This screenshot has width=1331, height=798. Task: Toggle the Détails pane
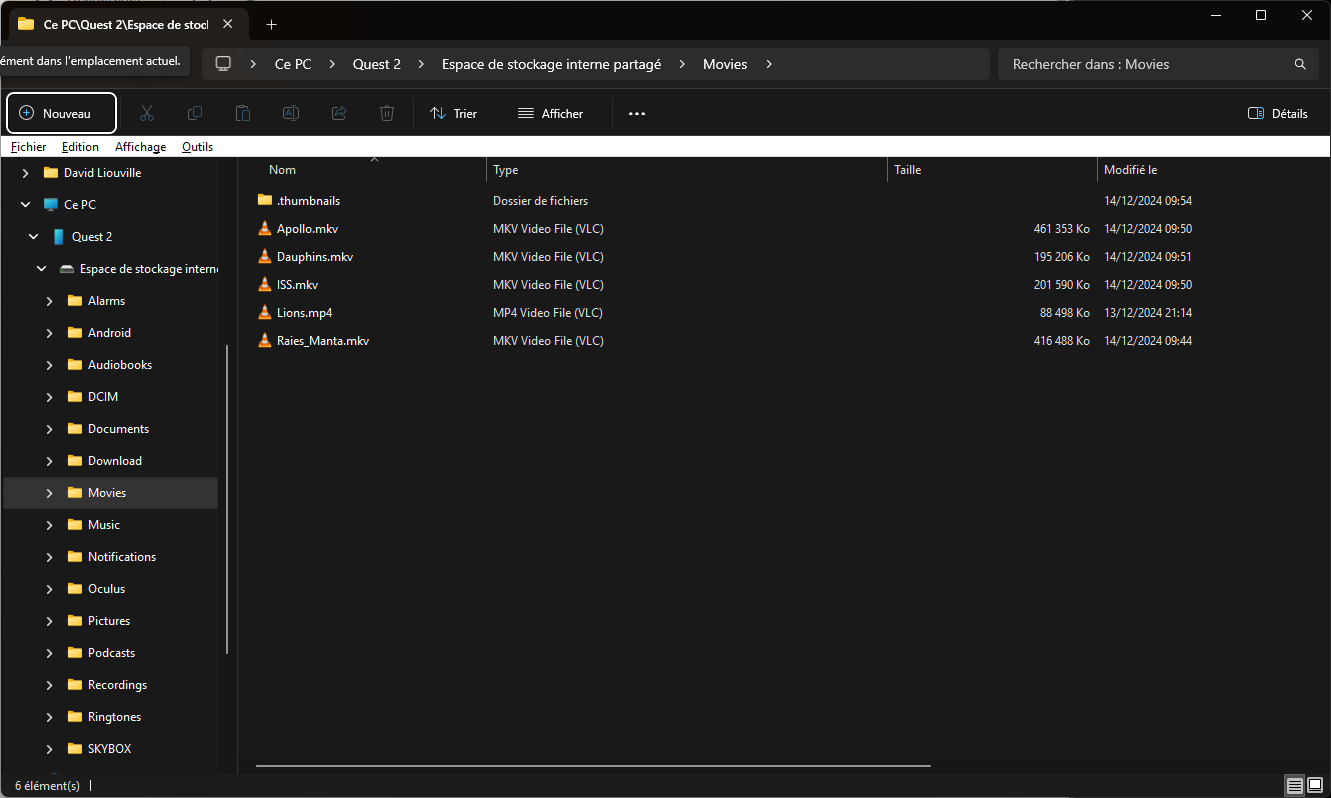pyautogui.click(x=1278, y=114)
